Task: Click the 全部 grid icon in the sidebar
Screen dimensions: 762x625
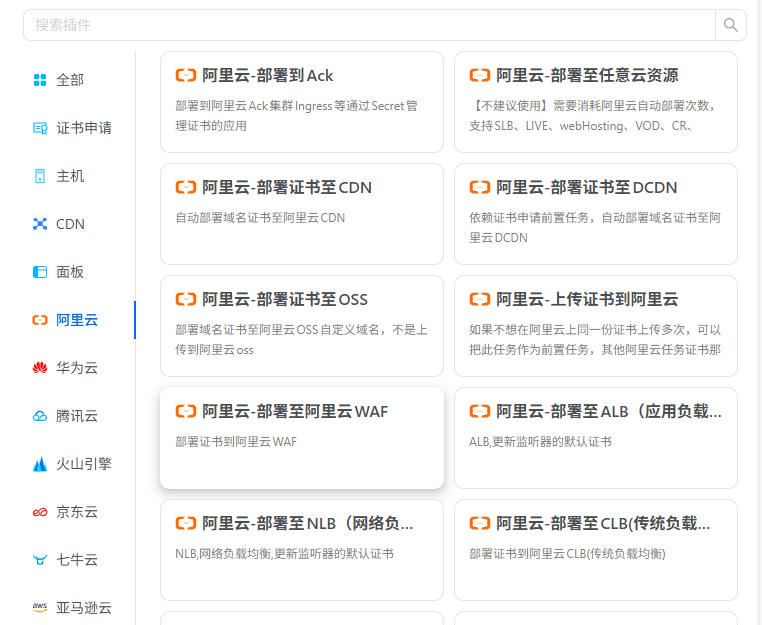Action: point(40,80)
